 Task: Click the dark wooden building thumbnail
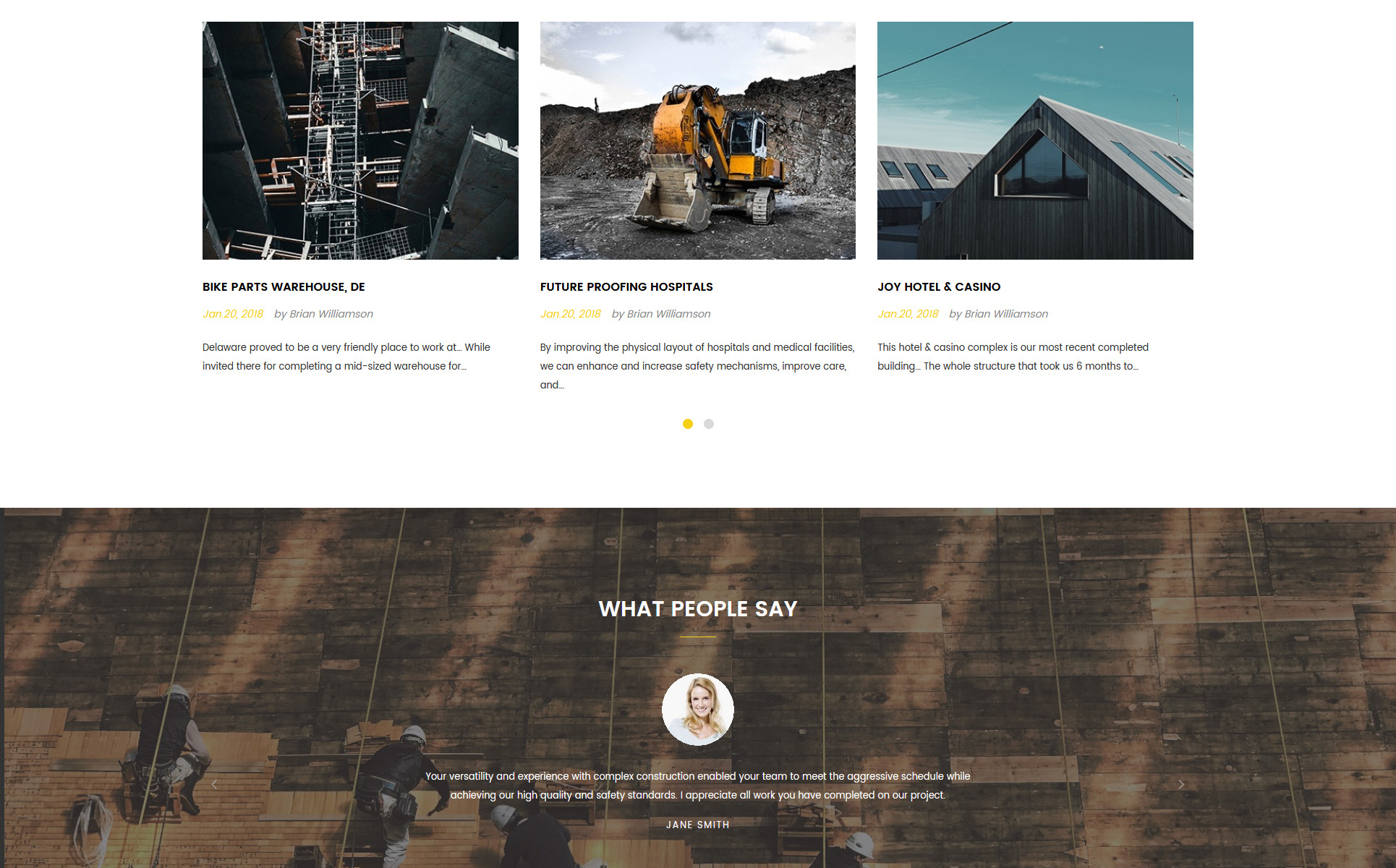tap(1035, 140)
